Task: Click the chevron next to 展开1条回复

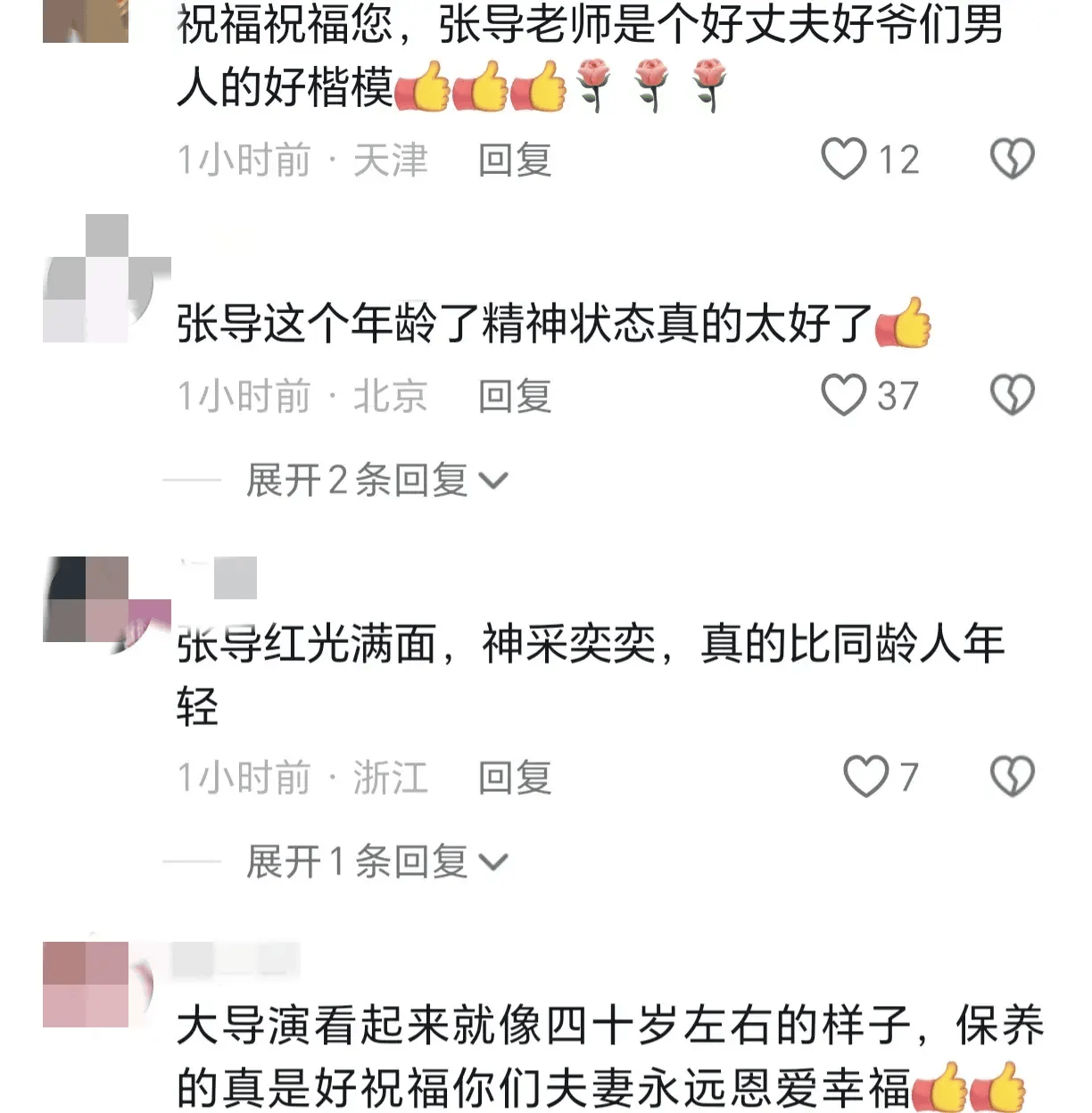Action: click(493, 862)
